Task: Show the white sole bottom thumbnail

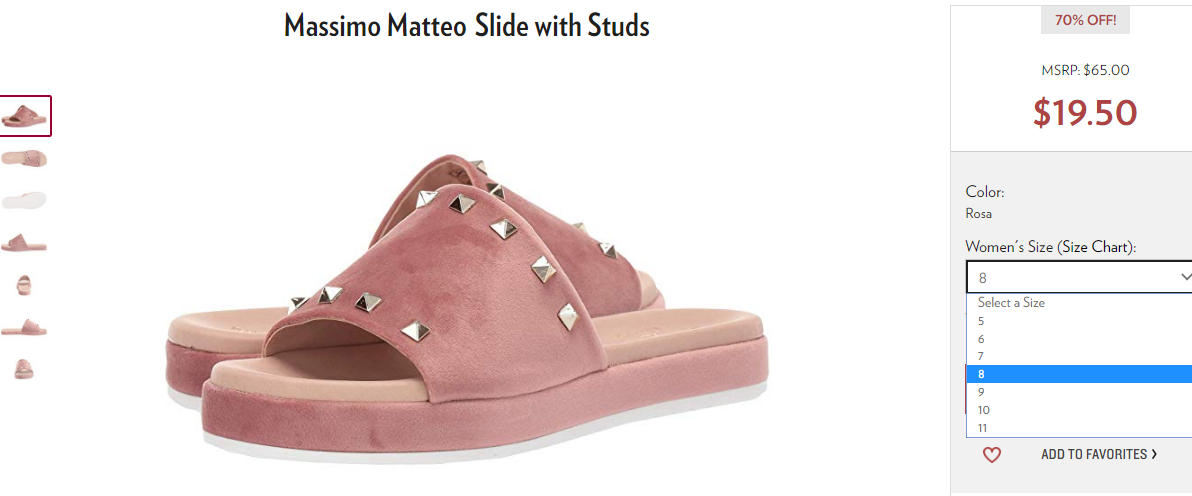Action: click(24, 200)
